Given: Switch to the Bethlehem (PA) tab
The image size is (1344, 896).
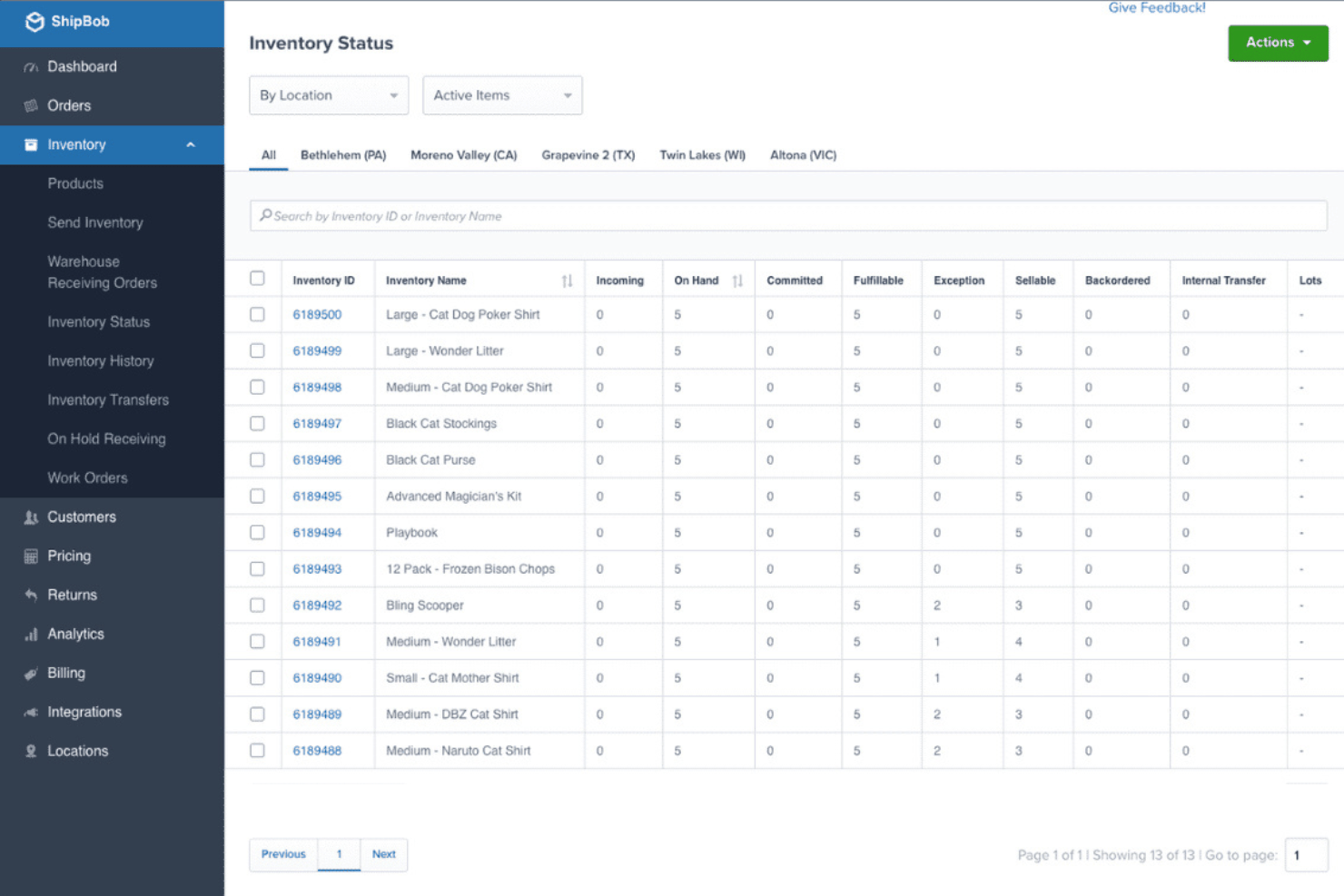Looking at the screenshot, I should [x=343, y=155].
